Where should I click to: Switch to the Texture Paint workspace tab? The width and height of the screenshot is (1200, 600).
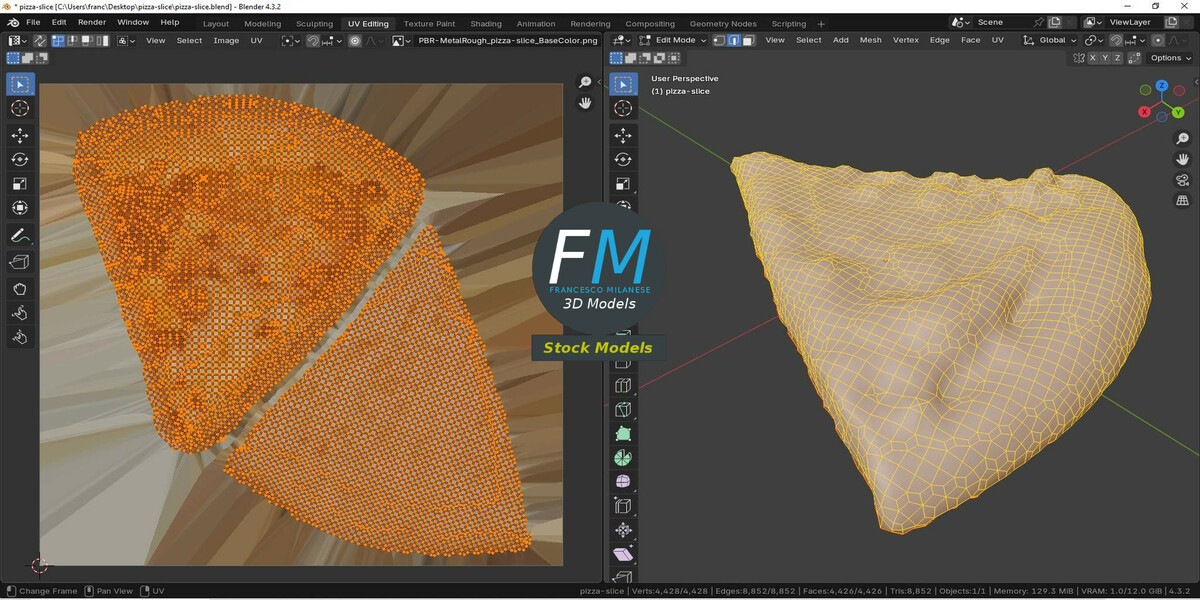click(429, 23)
